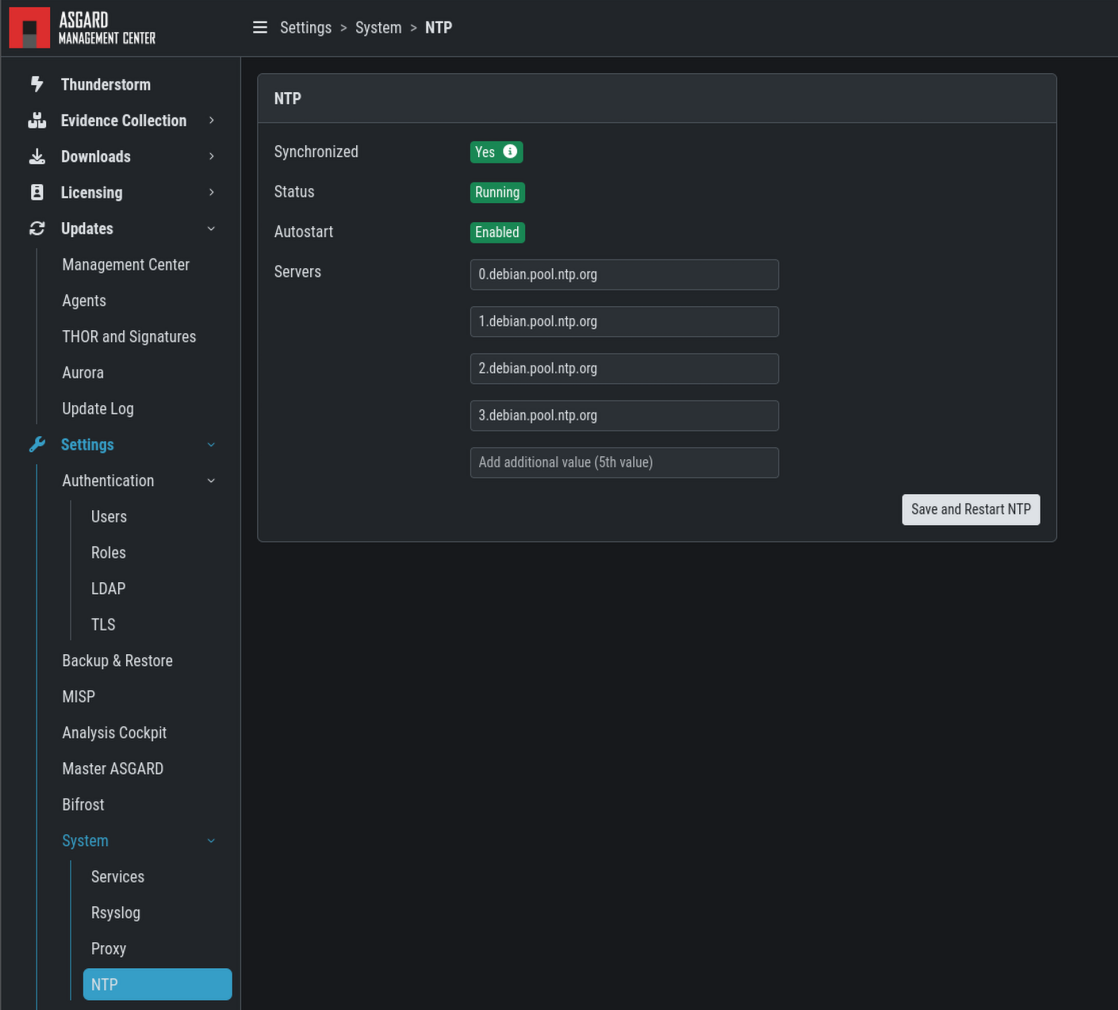Click the System breadcrumb link

(378, 28)
